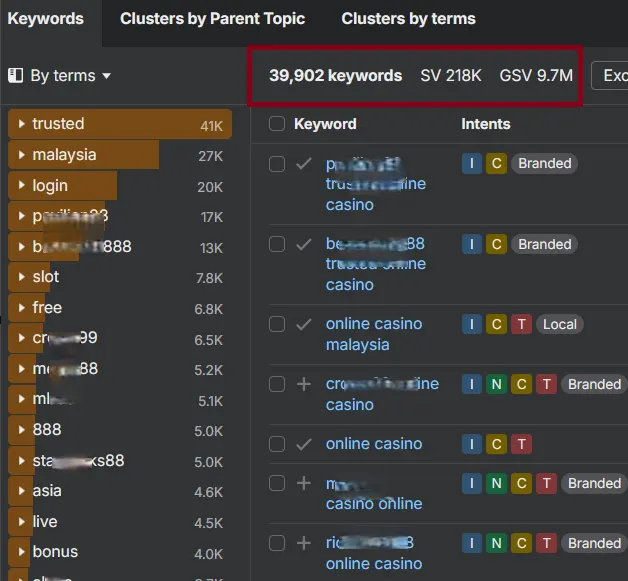
Task: Check the box for online casino malaysia
Action: click(x=277, y=324)
